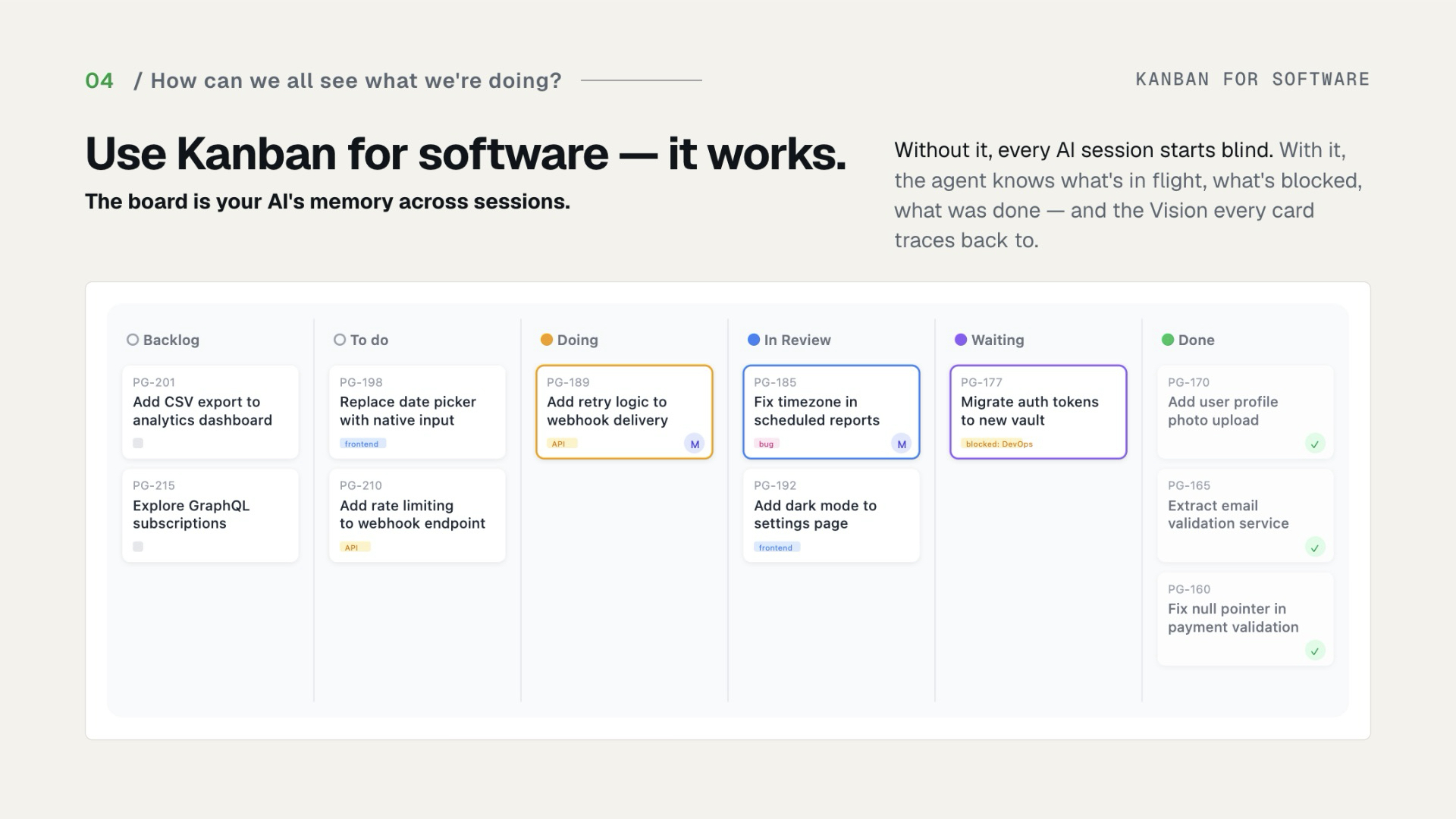
Task: Click the blue In Review status dot
Action: 754,340
